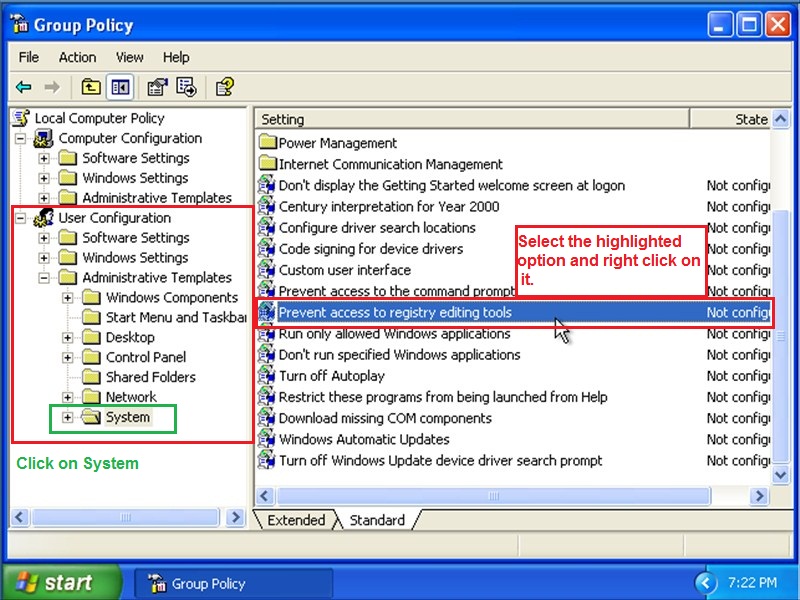Expand the System tree node
The image size is (800, 600).
click(x=67, y=417)
